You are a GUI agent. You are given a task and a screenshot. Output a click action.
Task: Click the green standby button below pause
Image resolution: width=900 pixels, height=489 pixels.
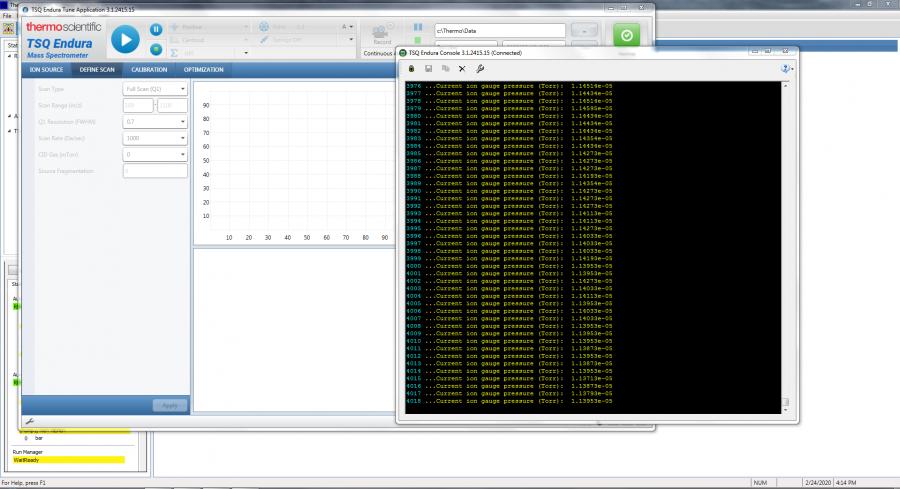point(156,48)
